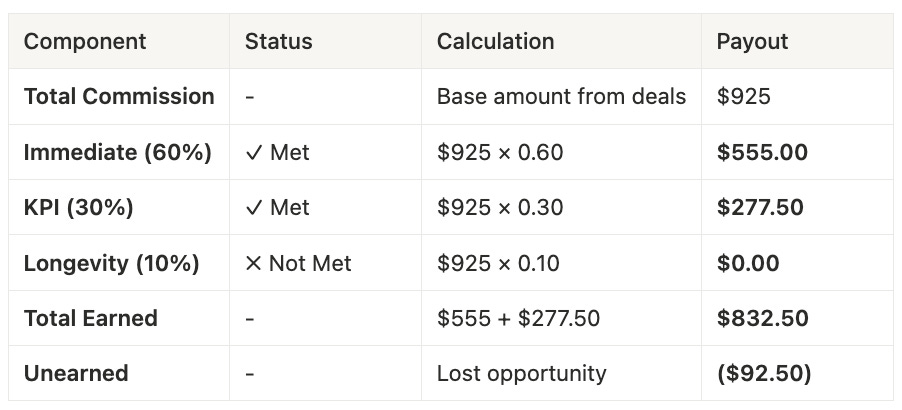Select the Total Earned row label
Screen dimensions: 902x410
pyautogui.click(x=91, y=319)
